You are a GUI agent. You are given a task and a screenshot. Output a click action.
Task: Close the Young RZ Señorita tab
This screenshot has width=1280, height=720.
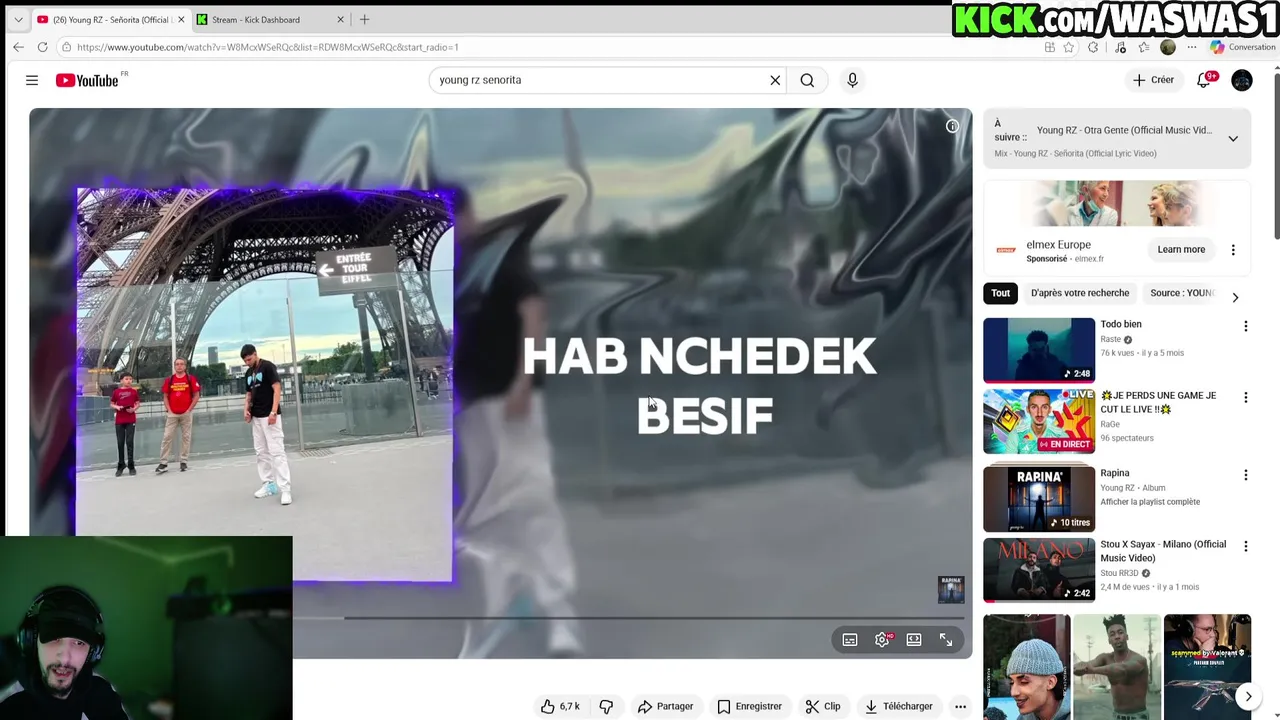pyautogui.click(x=181, y=19)
